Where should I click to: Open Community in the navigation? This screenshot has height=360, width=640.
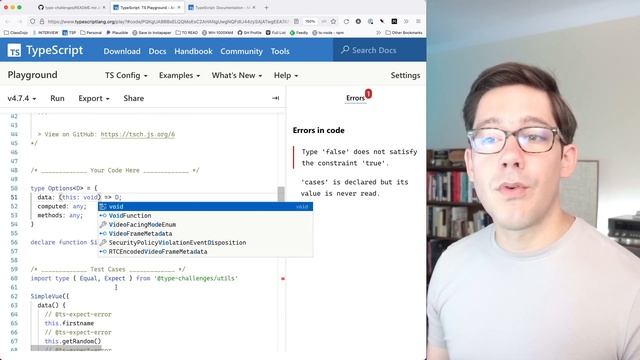pyautogui.click(x=241, y=51)
